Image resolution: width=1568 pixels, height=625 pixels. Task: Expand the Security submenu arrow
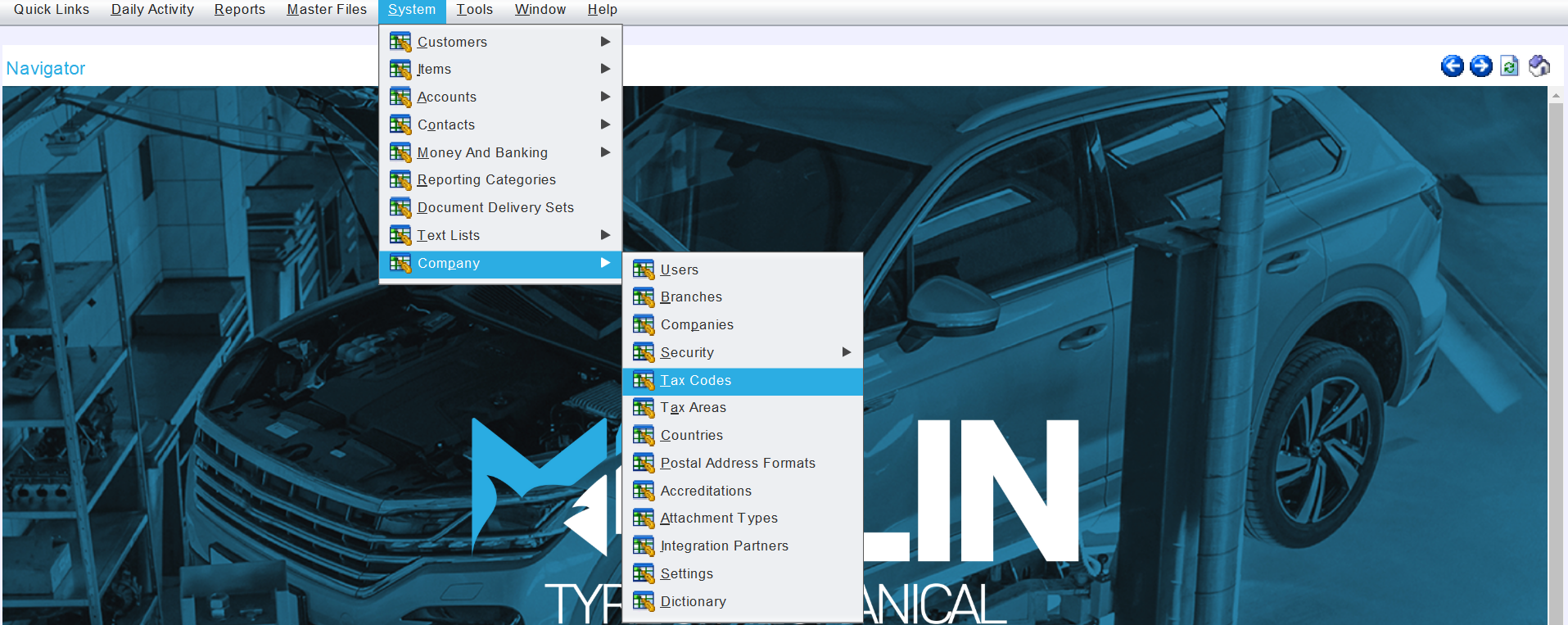pos(847,352)
